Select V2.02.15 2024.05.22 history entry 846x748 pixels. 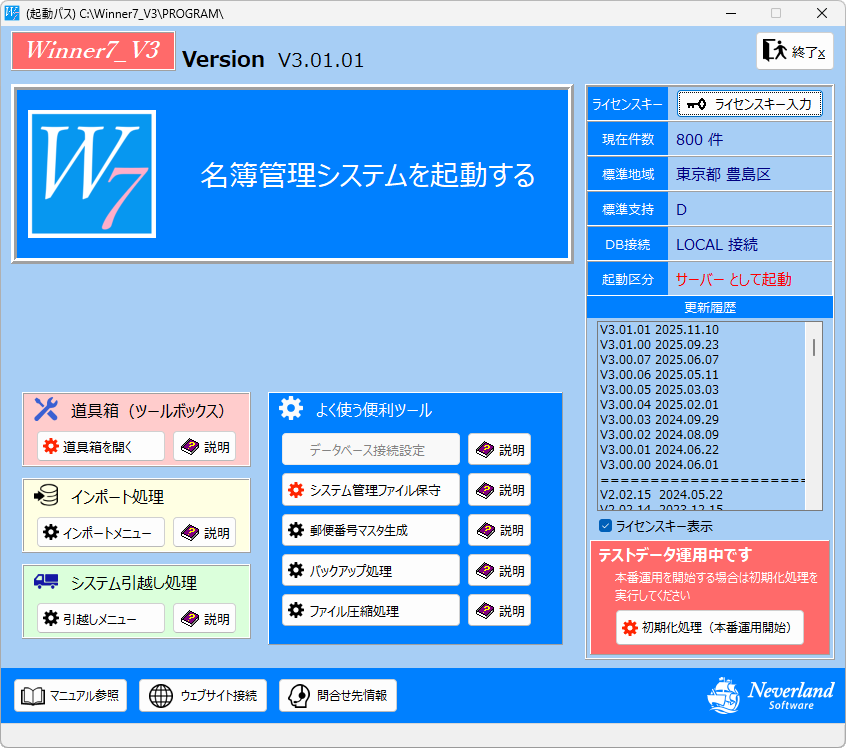(x=661, y=494)
